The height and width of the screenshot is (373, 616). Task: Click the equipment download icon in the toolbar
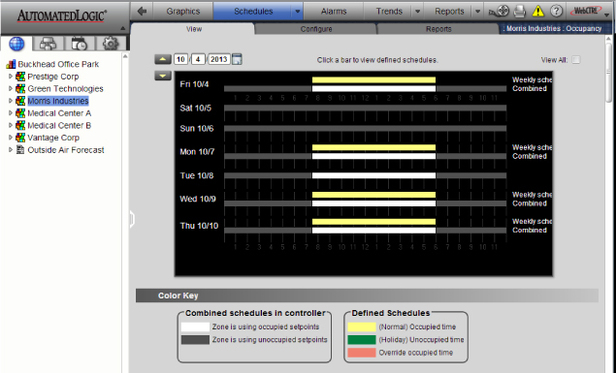(x=499, y=11)
